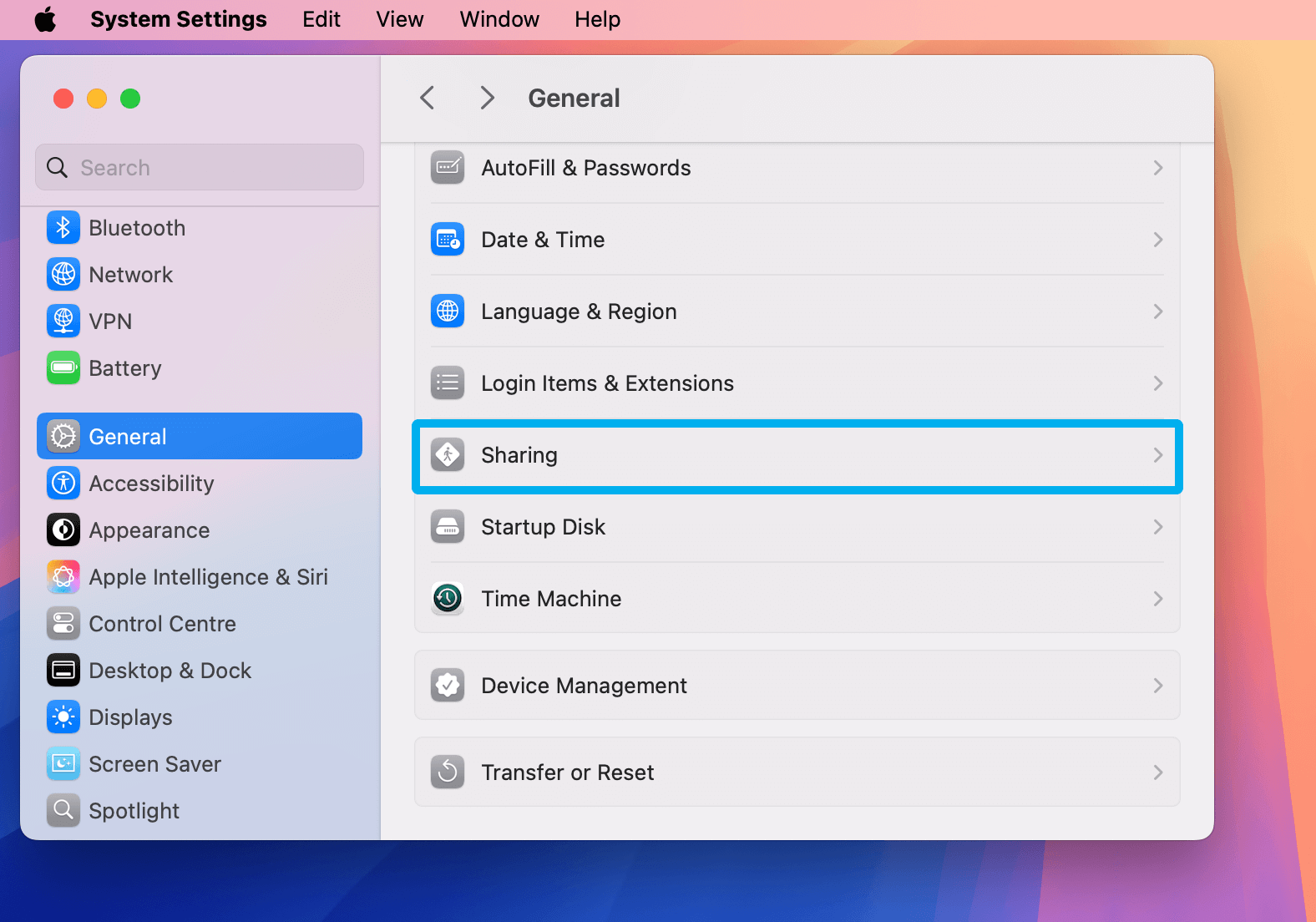Go forward with the right arrow button
The image size is (1316, 922).
pyautogui.click(x=488, y=98)
